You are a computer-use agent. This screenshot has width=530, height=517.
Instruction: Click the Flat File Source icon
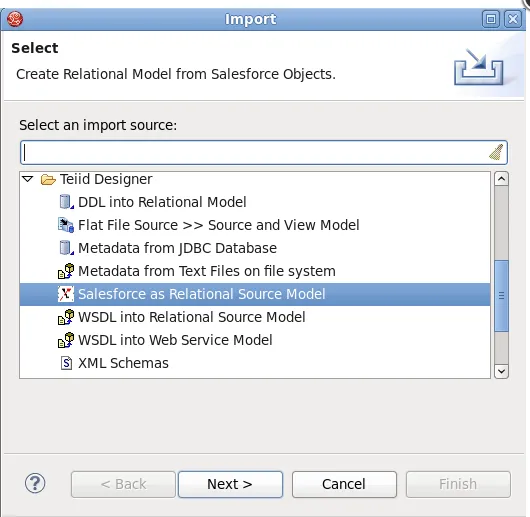pyautogui.click(x=66, y=225)
